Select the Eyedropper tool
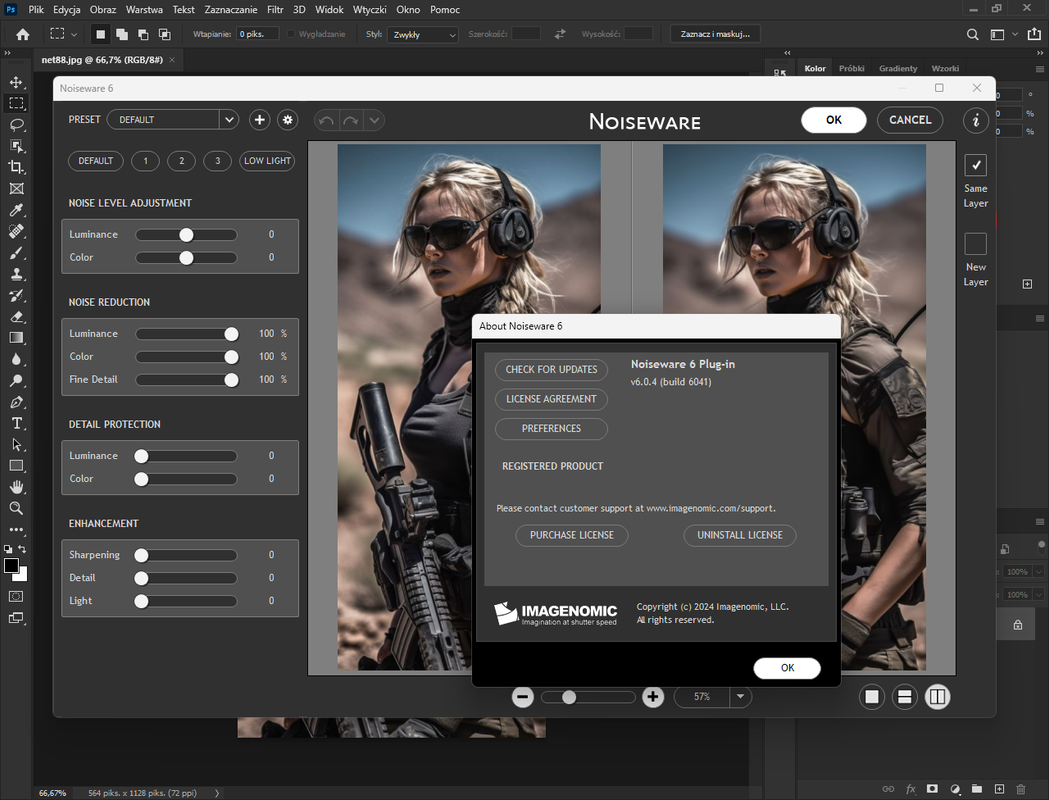Image resolution: width=1049 pixels, height=800 pixels. click(x=16, y=210)
